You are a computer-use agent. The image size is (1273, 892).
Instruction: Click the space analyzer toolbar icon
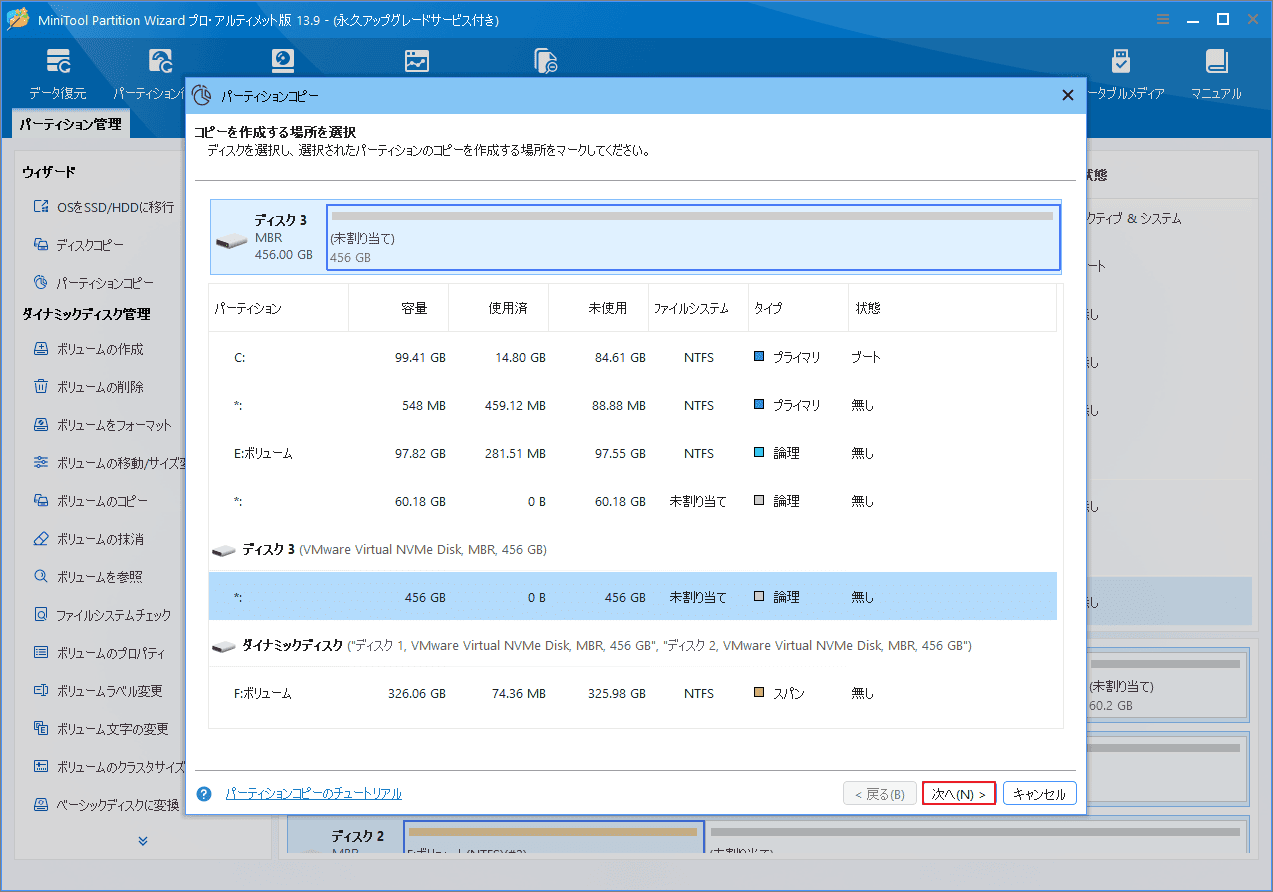545,61
